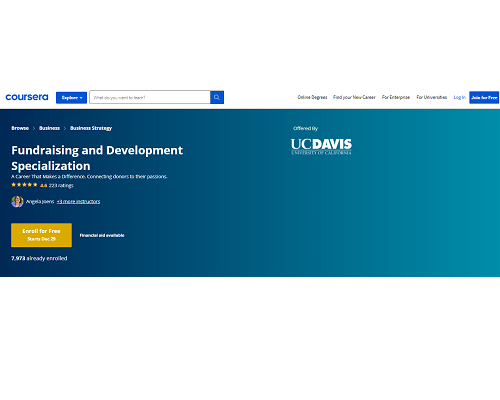Go to For Universities page
This screenshot has width=500, height=400.
pos(432,97)
